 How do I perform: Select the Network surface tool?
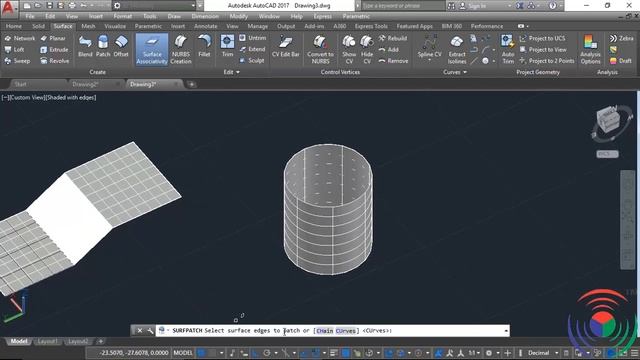(20, 38)
